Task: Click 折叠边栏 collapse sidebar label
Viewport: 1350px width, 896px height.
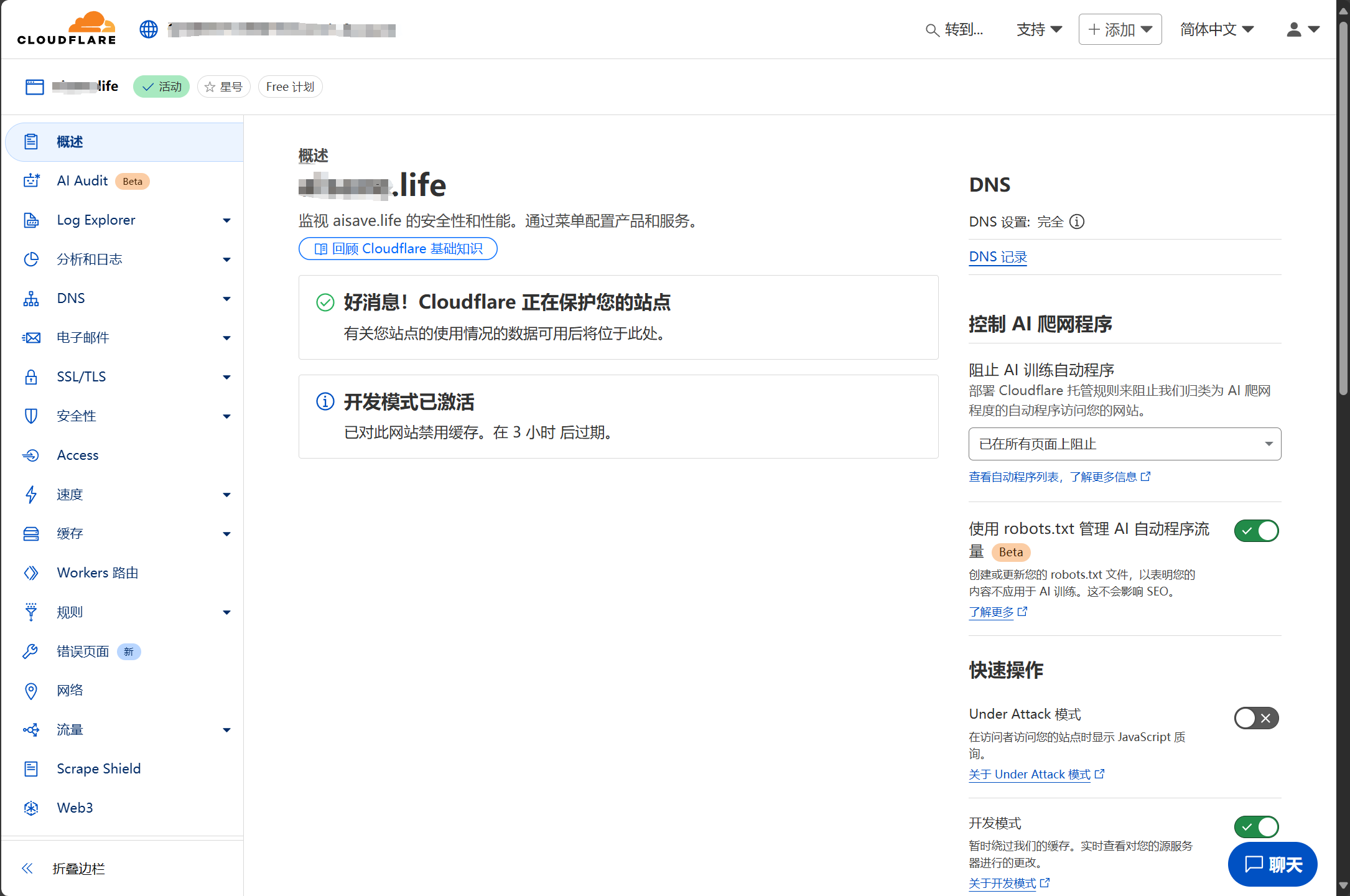Action: [x=78, y=869]
